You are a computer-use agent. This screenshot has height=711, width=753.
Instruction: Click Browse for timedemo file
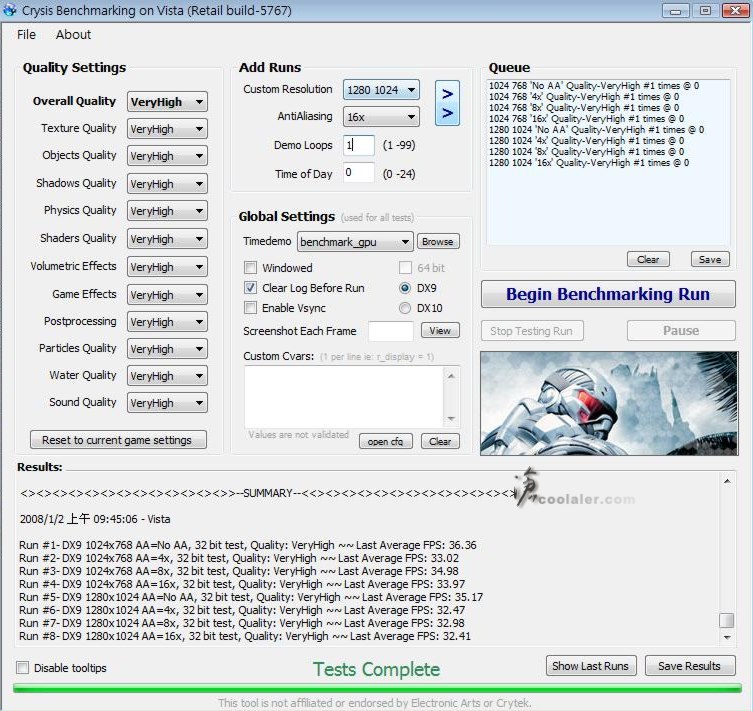pos(438,241)
